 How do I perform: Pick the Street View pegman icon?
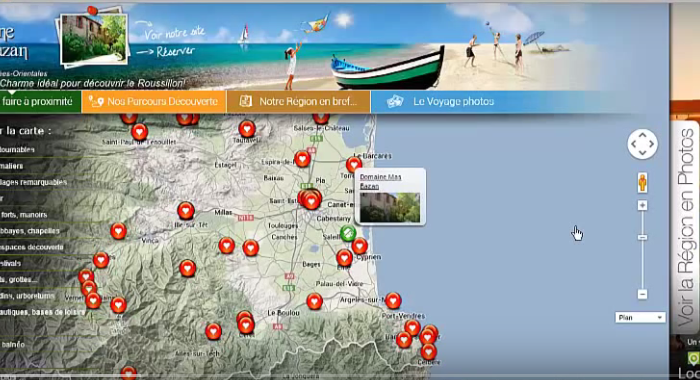click(x=642, y=182)
